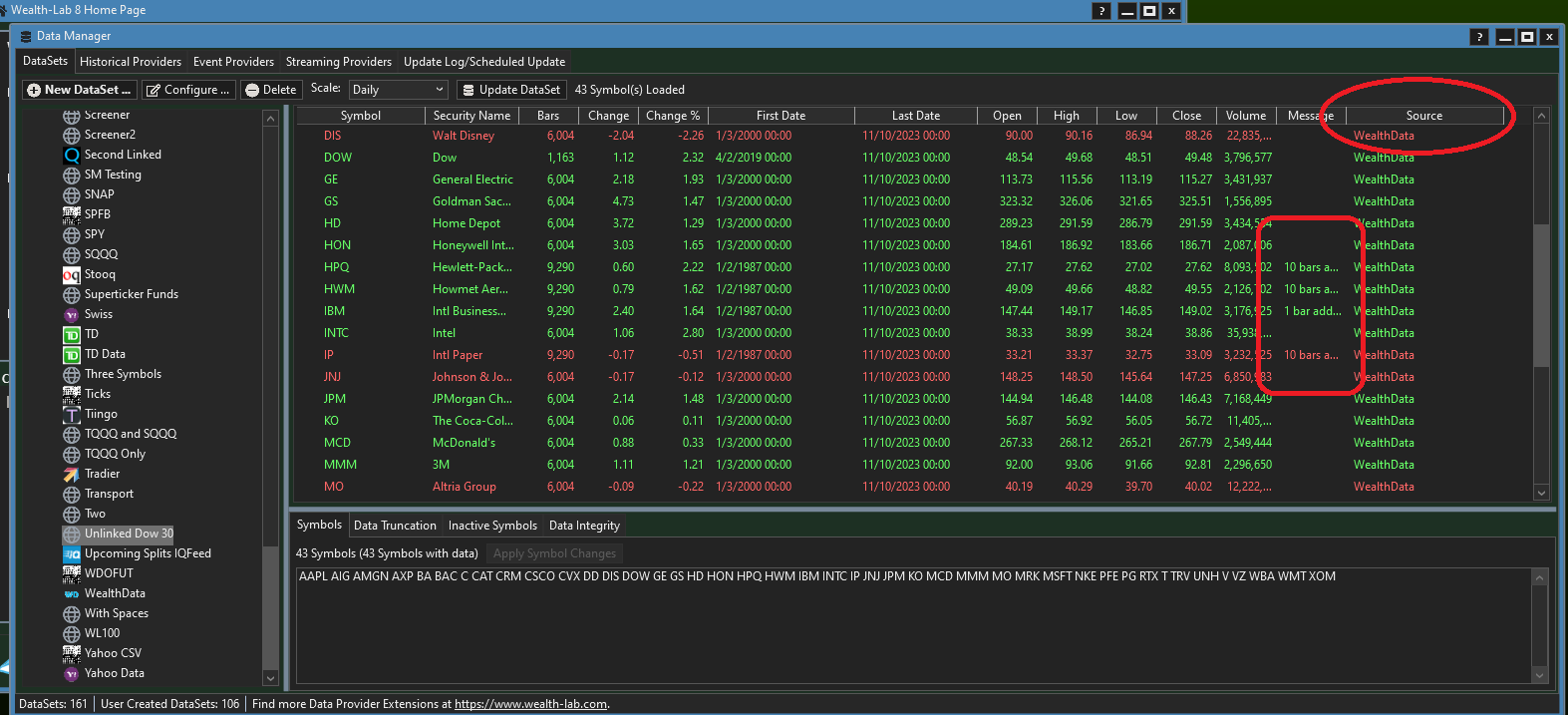Screen dimensions: 1568x715
Task: Open the Scale dropdown set to Daily
Action: click(x=398, y=90)
